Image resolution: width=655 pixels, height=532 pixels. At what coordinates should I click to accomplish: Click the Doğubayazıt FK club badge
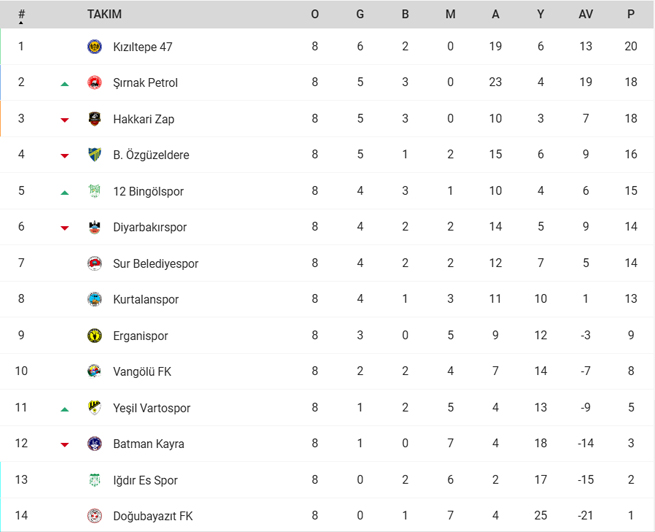[x=94, y=516]
